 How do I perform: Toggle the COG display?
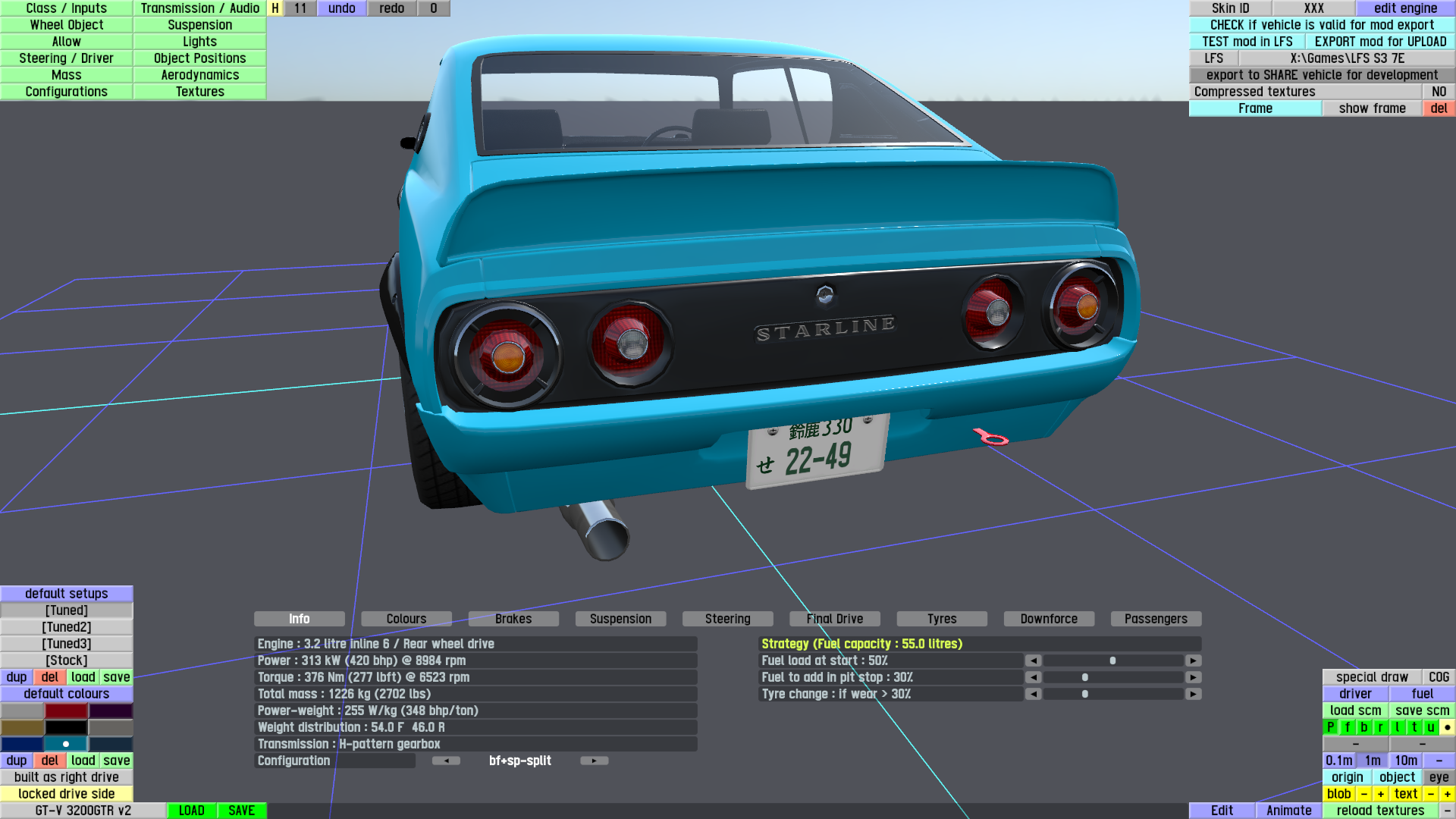(x=1439, y=677)
